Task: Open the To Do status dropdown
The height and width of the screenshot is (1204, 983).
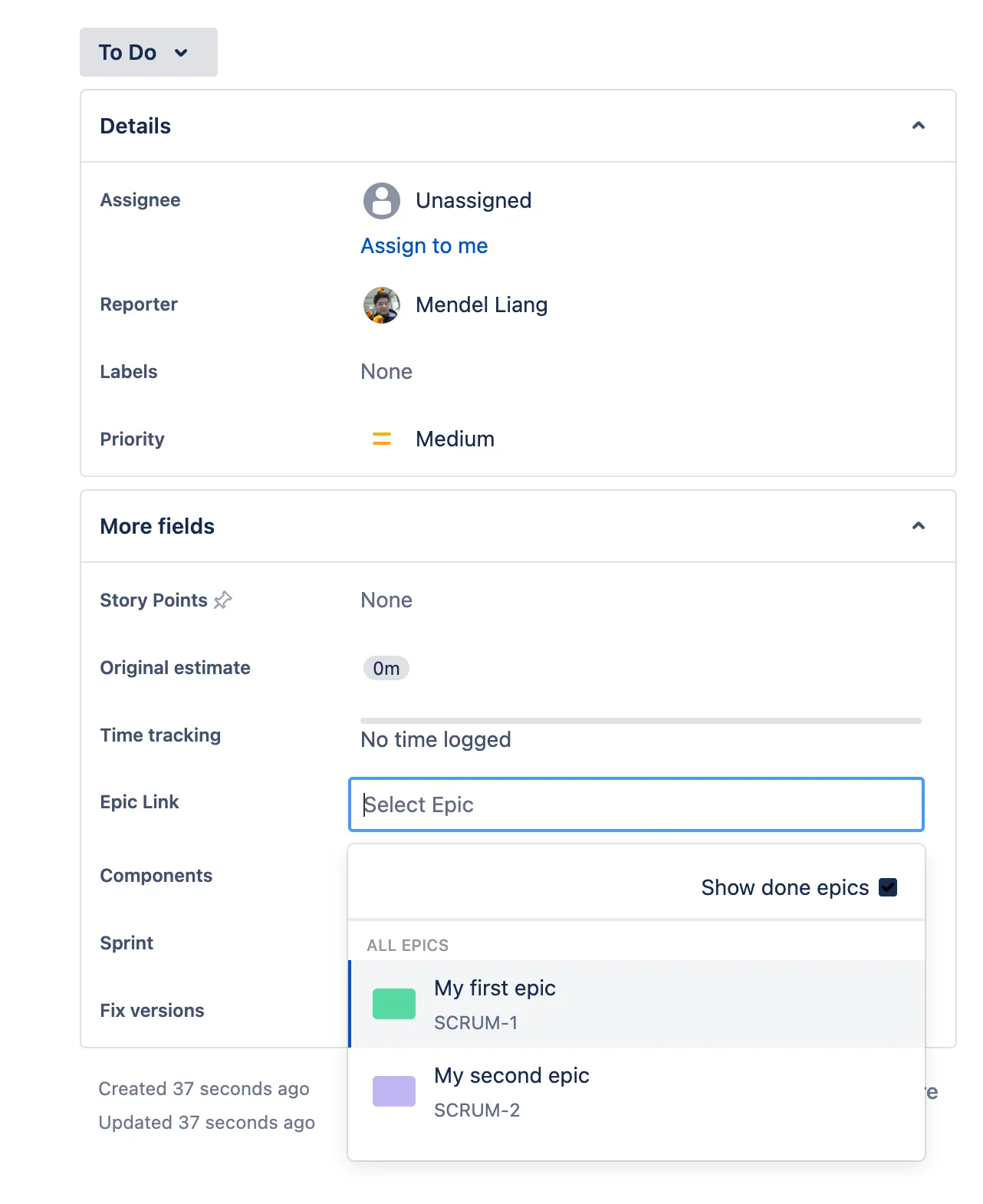Action: 149,52
